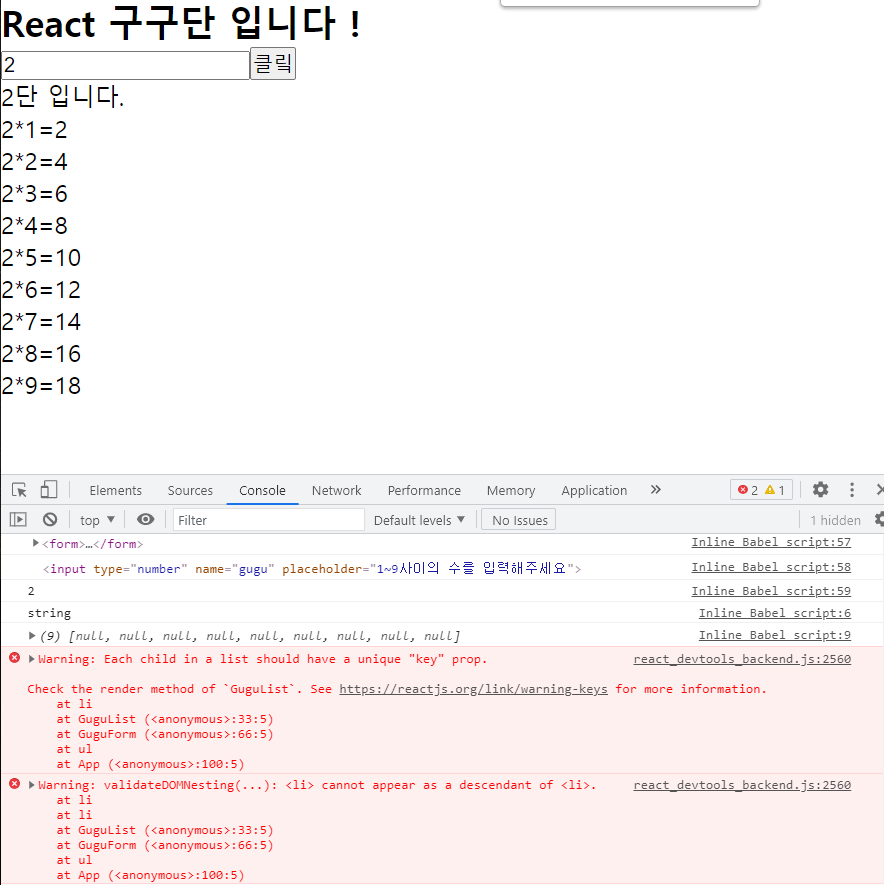Show the console sidebar panel icon
Screen dimensions: 884x885
point(18,519)
